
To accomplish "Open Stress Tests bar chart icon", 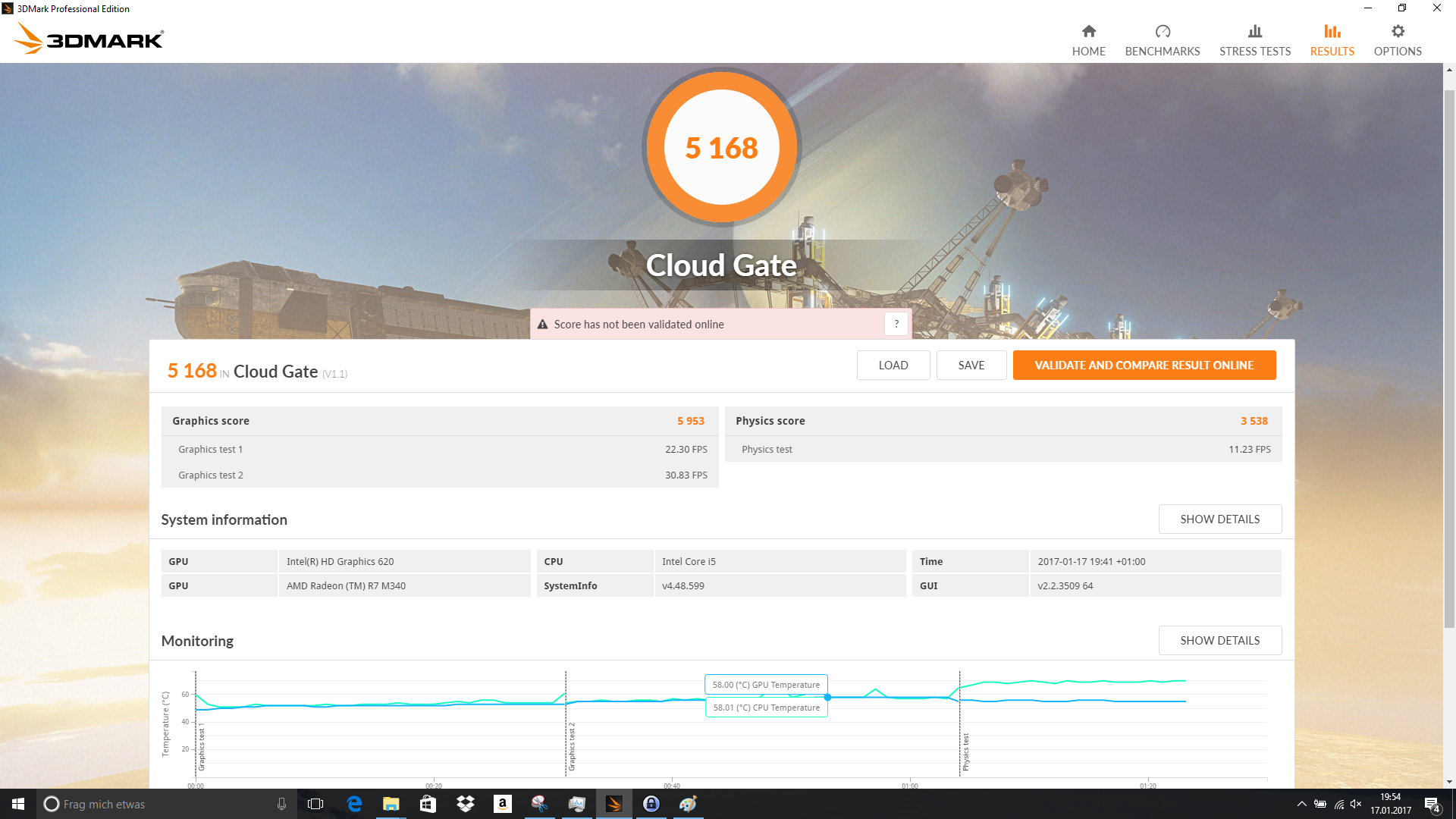I will click(x=1254, y=32).
